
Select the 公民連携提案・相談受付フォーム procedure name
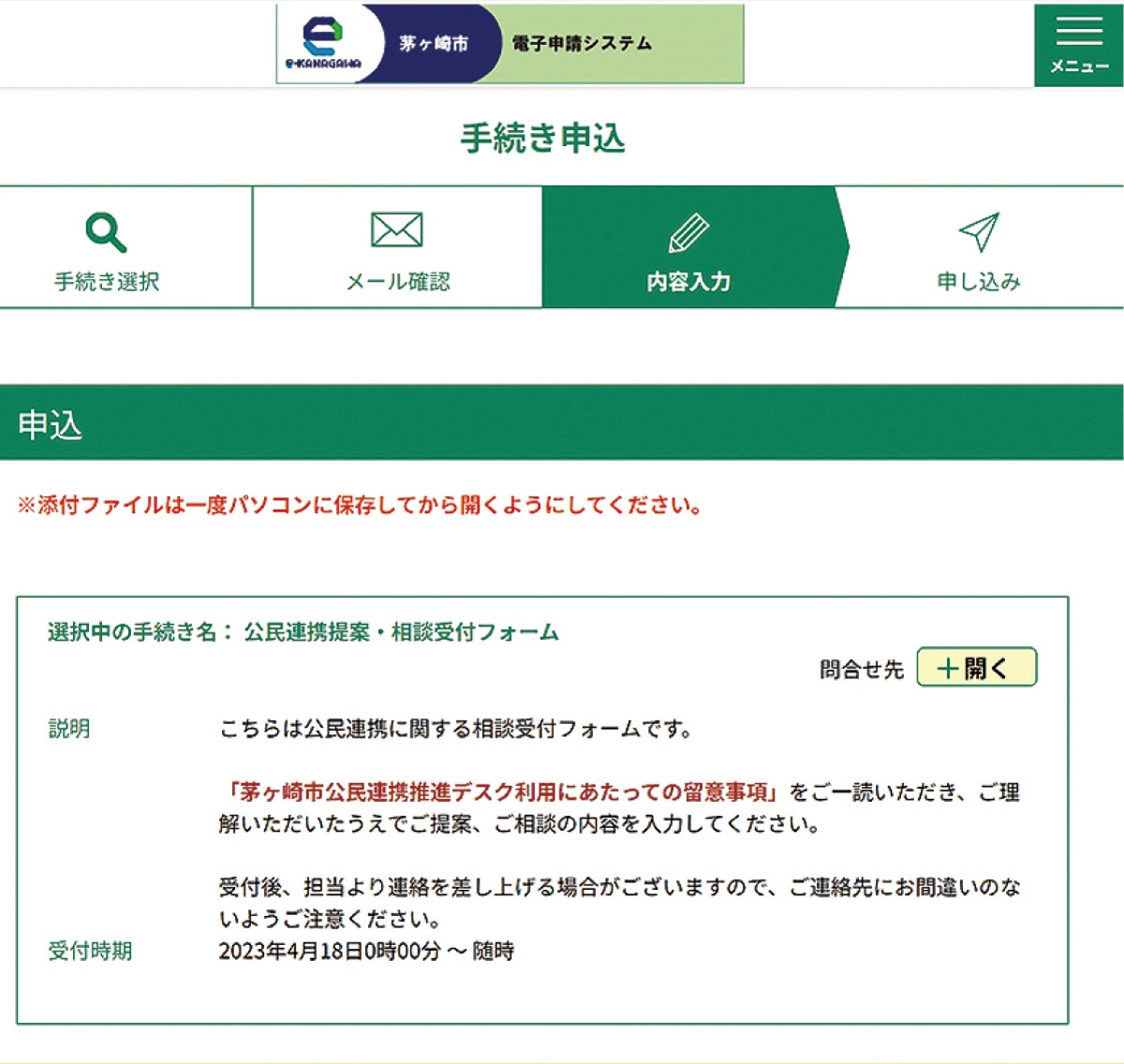point(401,632)
